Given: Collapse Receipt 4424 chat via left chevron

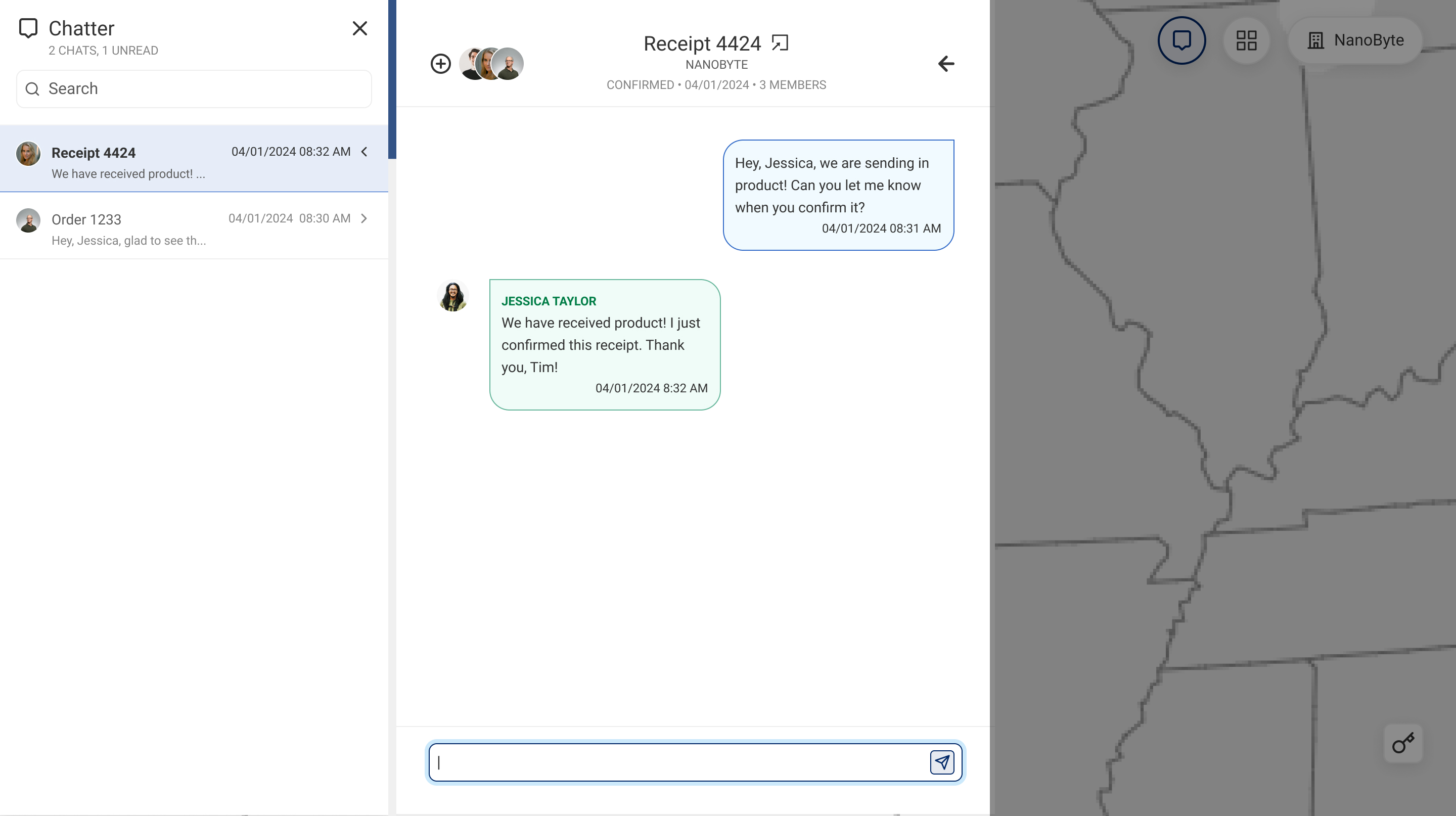Looking at the screenshot, I should [x=365, y=152].
